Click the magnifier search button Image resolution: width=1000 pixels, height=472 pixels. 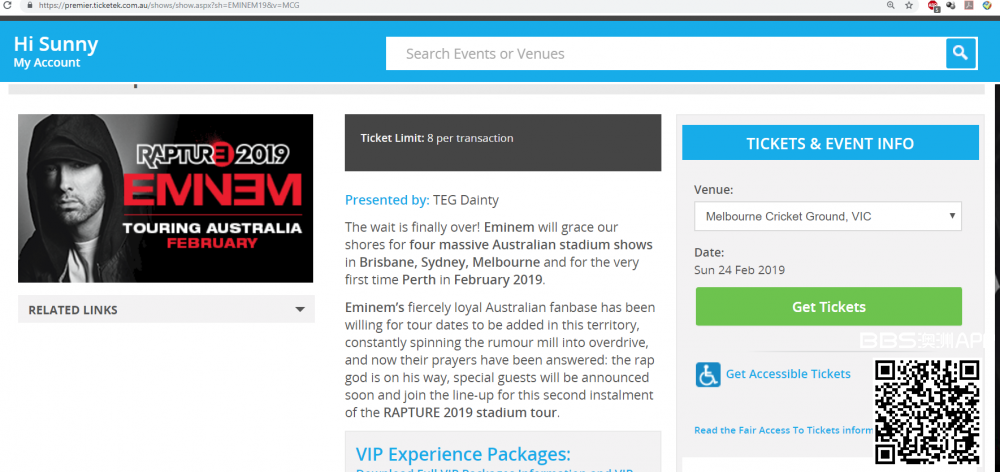point(960,54)
